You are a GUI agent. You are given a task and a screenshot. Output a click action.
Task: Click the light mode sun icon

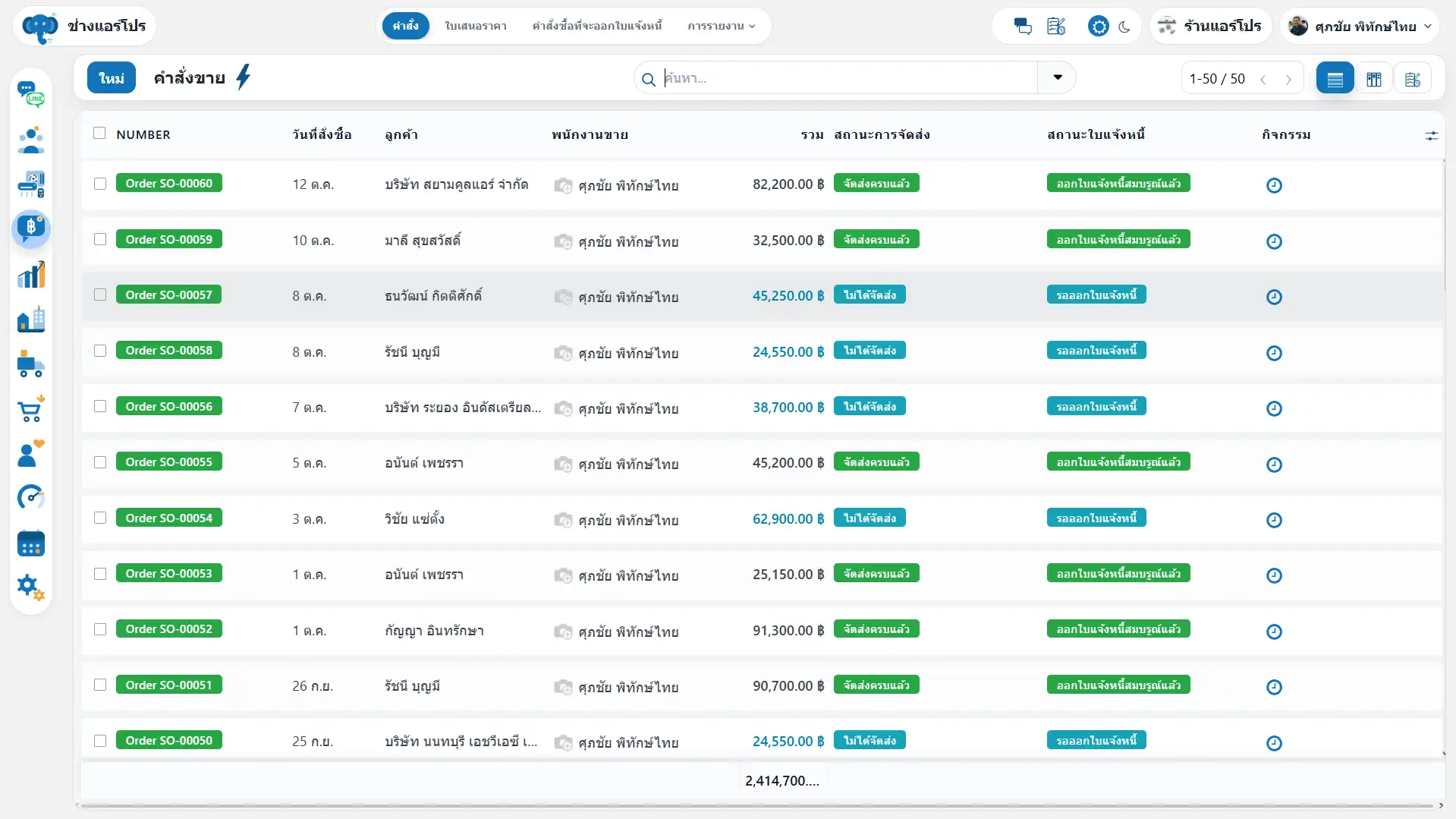pyautogui.click(x=1098, y=27)
